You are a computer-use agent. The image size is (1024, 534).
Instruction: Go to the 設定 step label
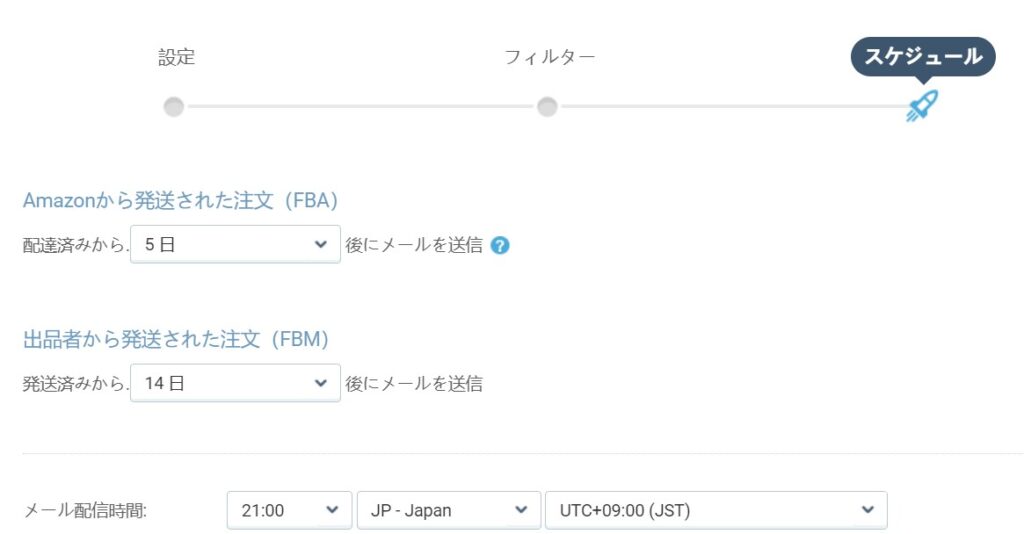click(176, 57)
